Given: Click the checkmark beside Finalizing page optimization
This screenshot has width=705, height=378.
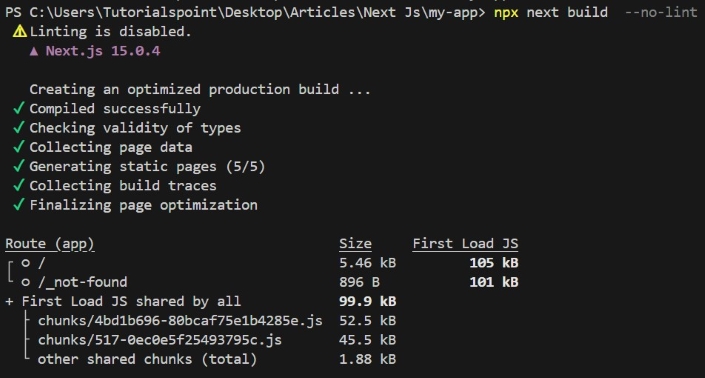Looking at the screenshot, I should pos(18,205).
